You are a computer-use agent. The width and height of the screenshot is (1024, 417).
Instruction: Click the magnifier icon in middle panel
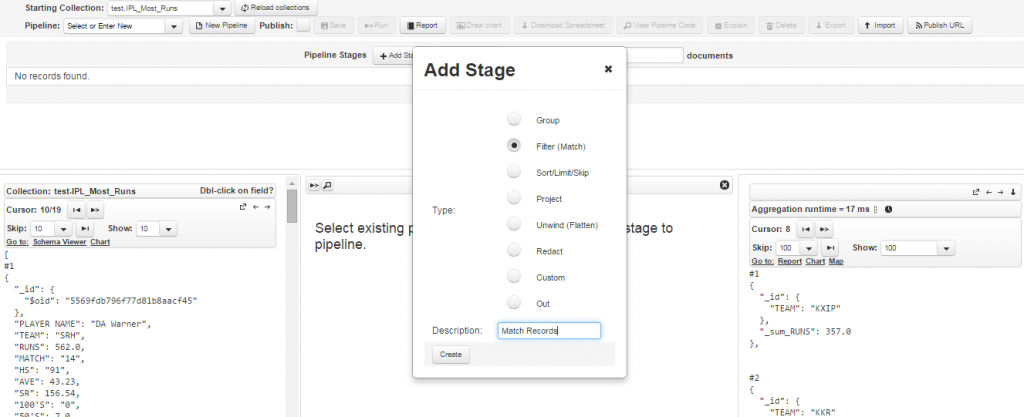[x=326, y=185]
